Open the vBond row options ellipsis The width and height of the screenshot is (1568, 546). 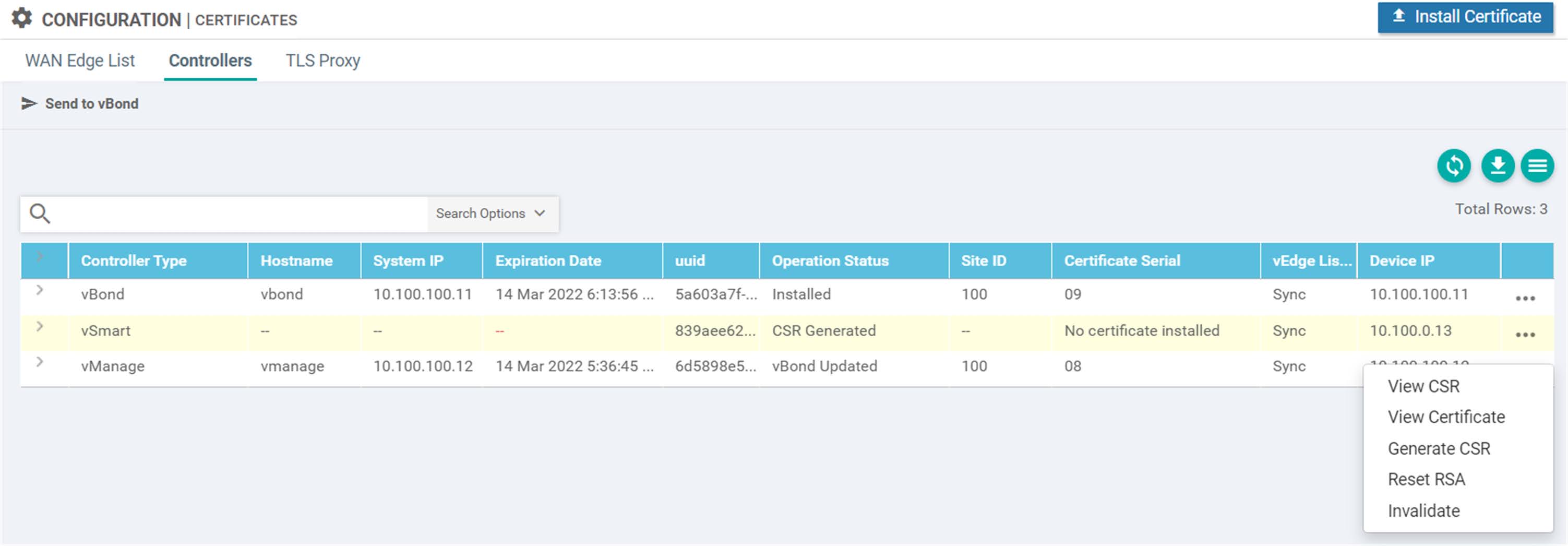click(1525, 298)
